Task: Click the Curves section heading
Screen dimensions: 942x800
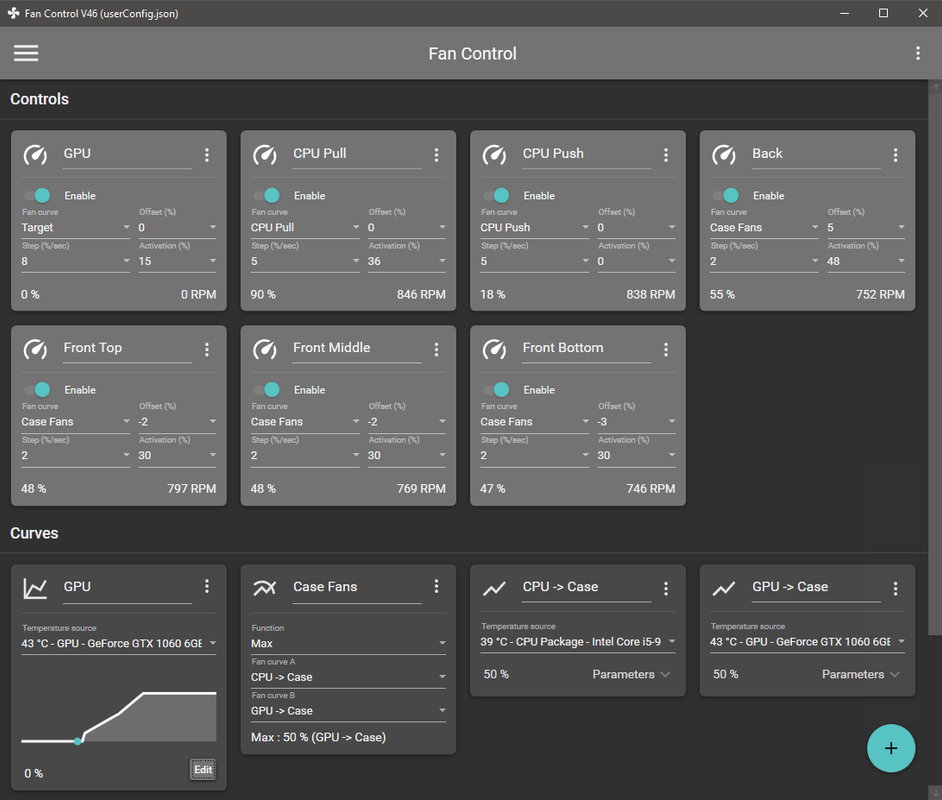Action: point(34,533)
